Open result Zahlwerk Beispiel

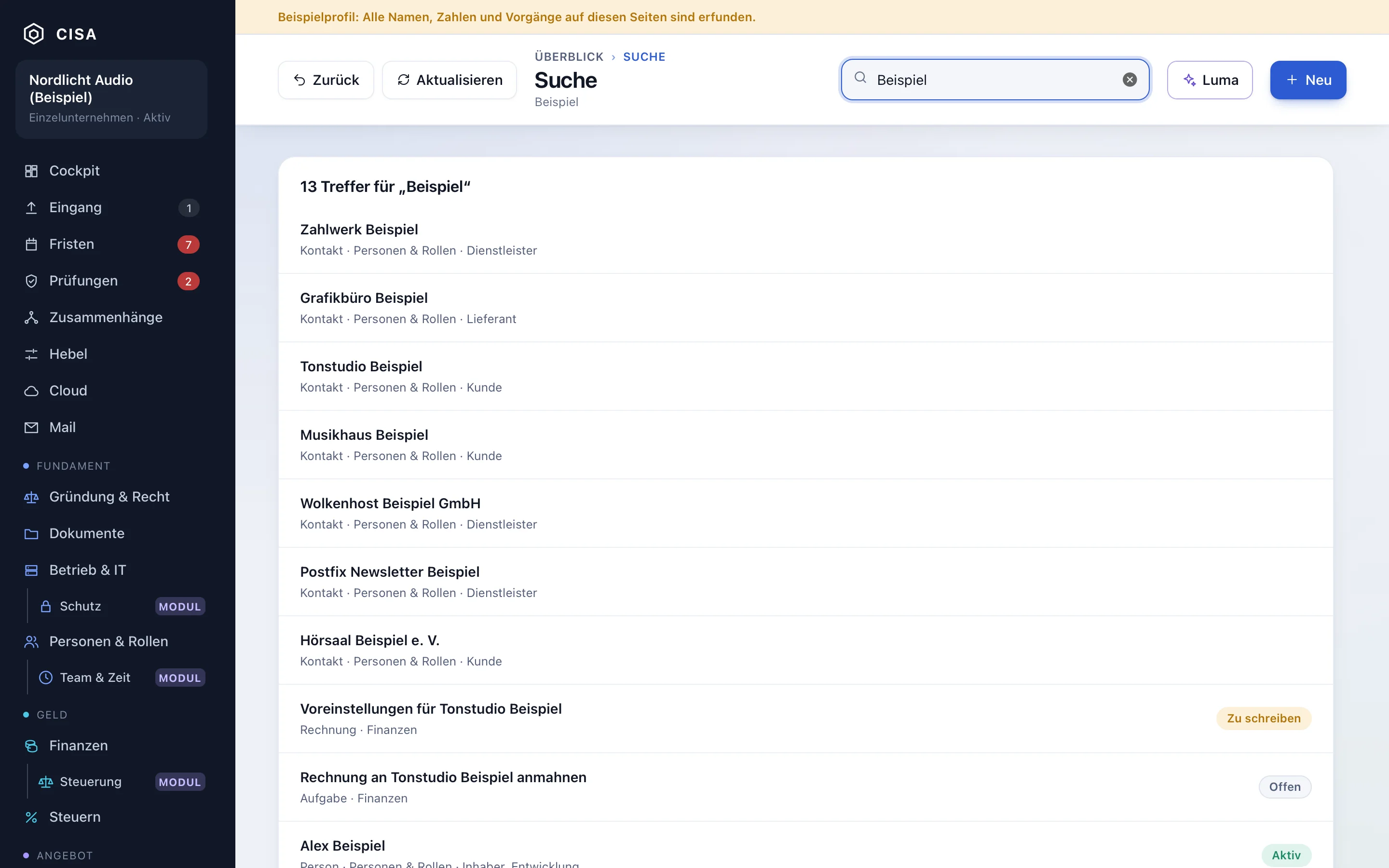point(805,239)
